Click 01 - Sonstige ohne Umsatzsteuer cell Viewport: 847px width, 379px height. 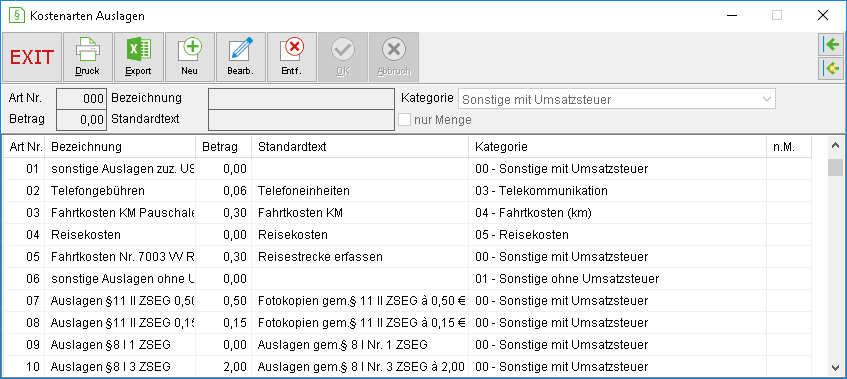[618, 279]
